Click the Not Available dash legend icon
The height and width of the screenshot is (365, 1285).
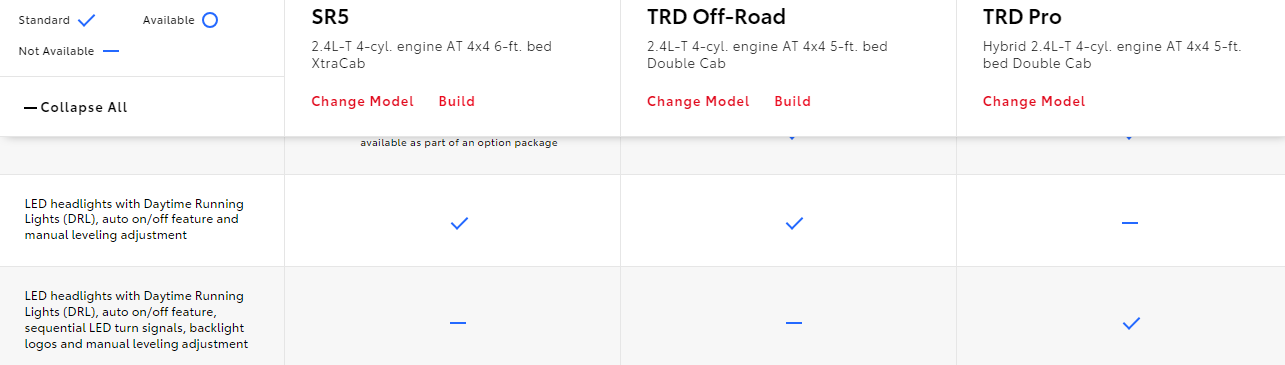pos(111,51)
